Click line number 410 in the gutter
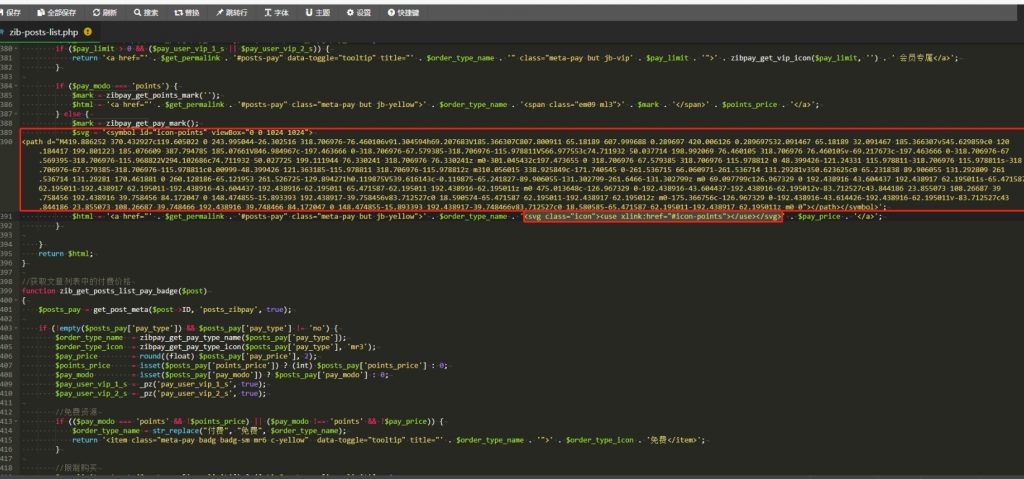 7,393
